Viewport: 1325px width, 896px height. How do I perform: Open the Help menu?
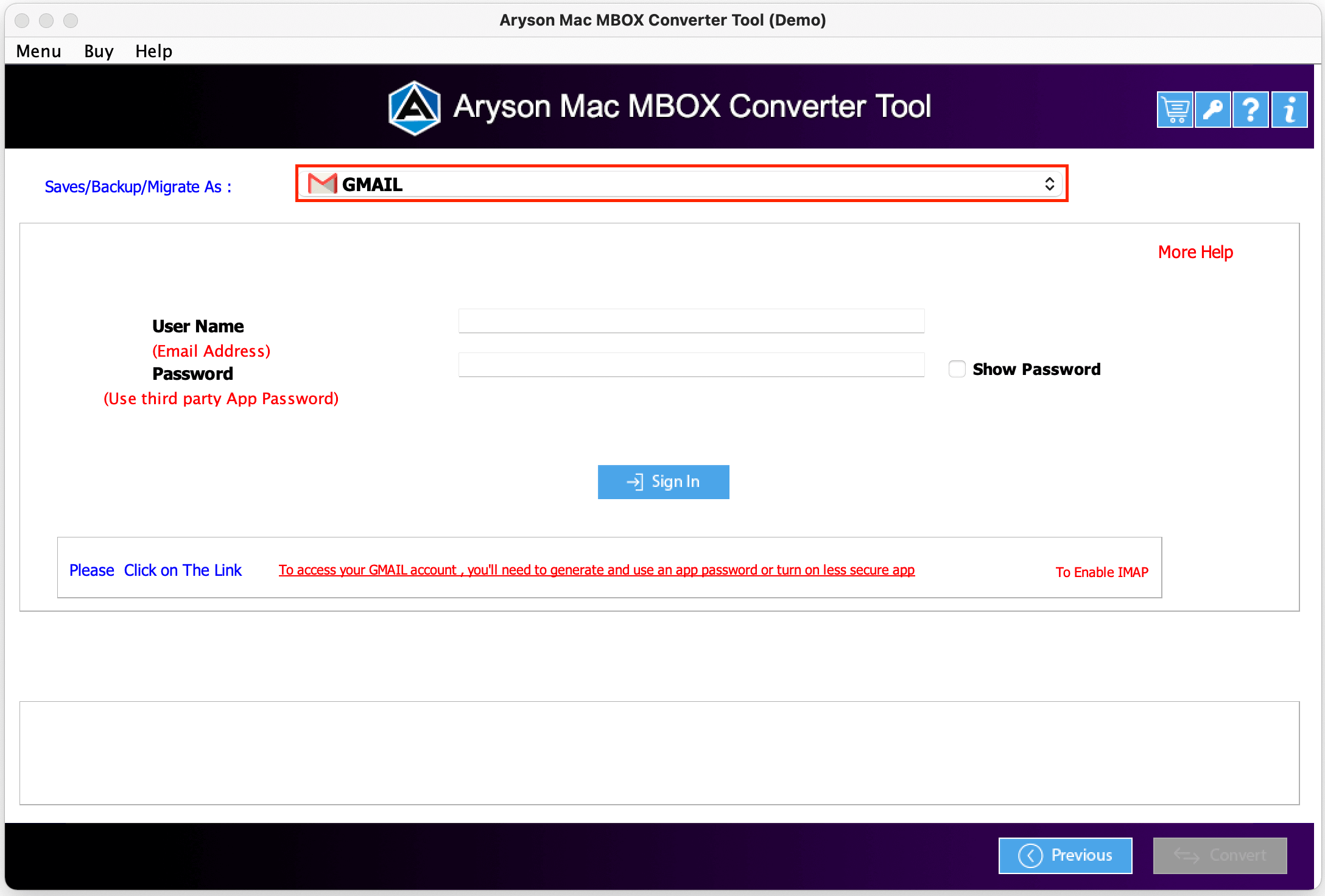(x=153, y=51)
